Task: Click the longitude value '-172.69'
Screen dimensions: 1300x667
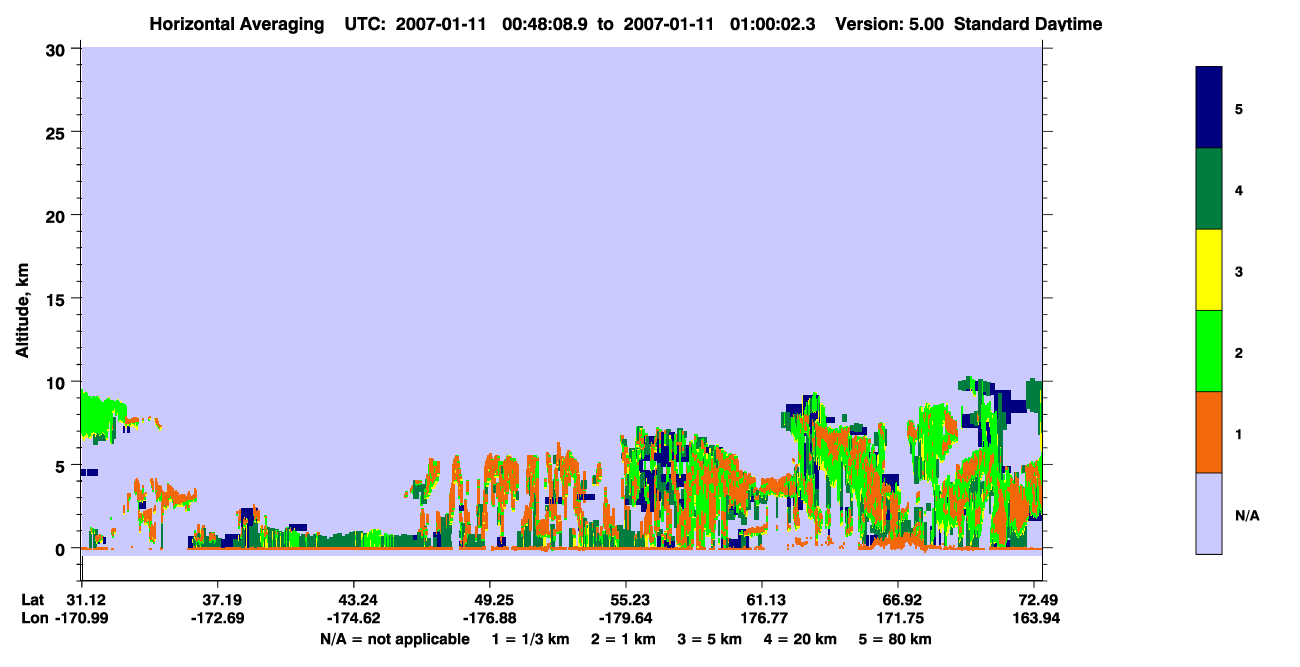Action: pyautogui.click(x=217, y=618)
